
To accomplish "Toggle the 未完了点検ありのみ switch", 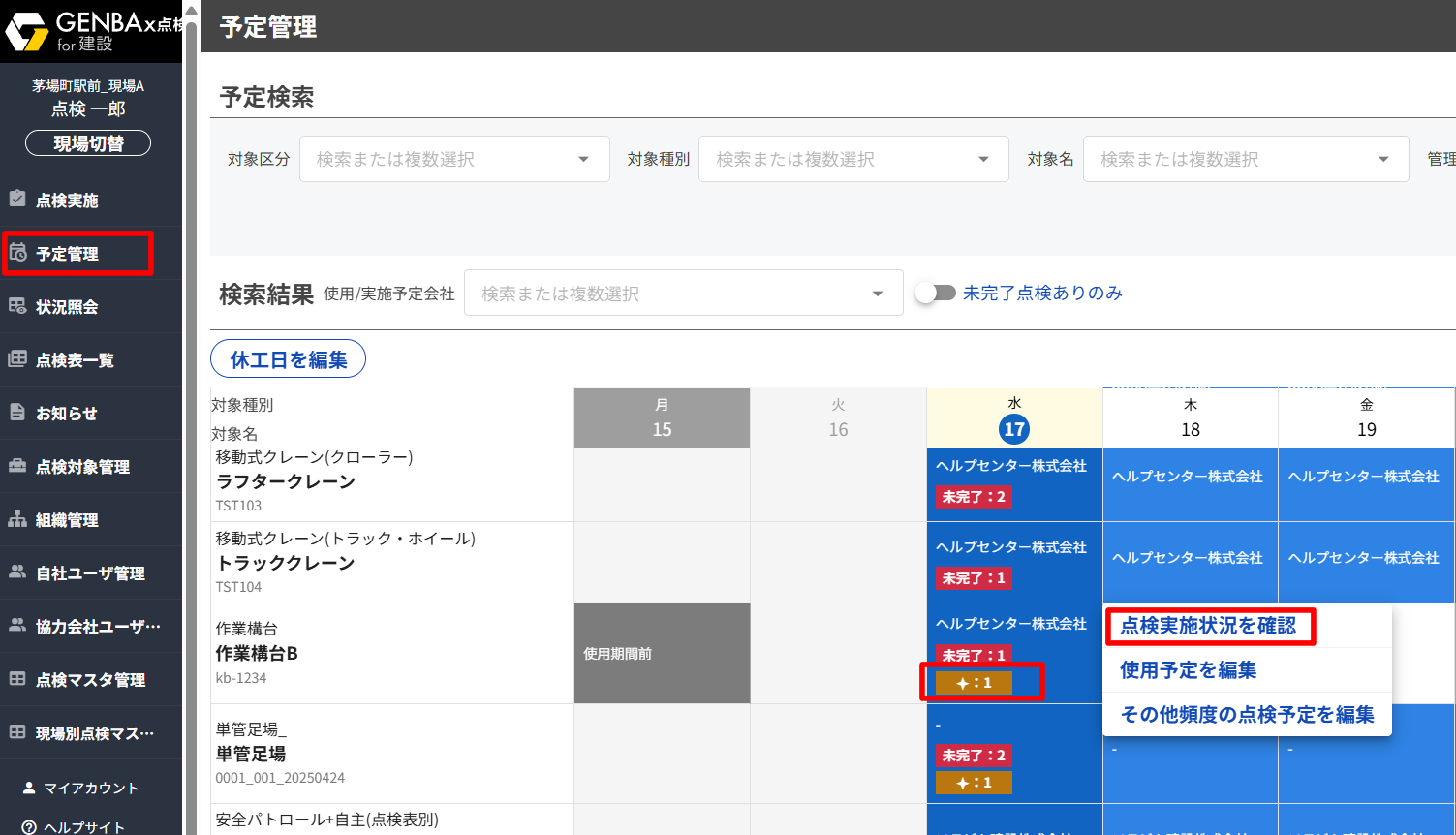I will [x=936, y=293].
